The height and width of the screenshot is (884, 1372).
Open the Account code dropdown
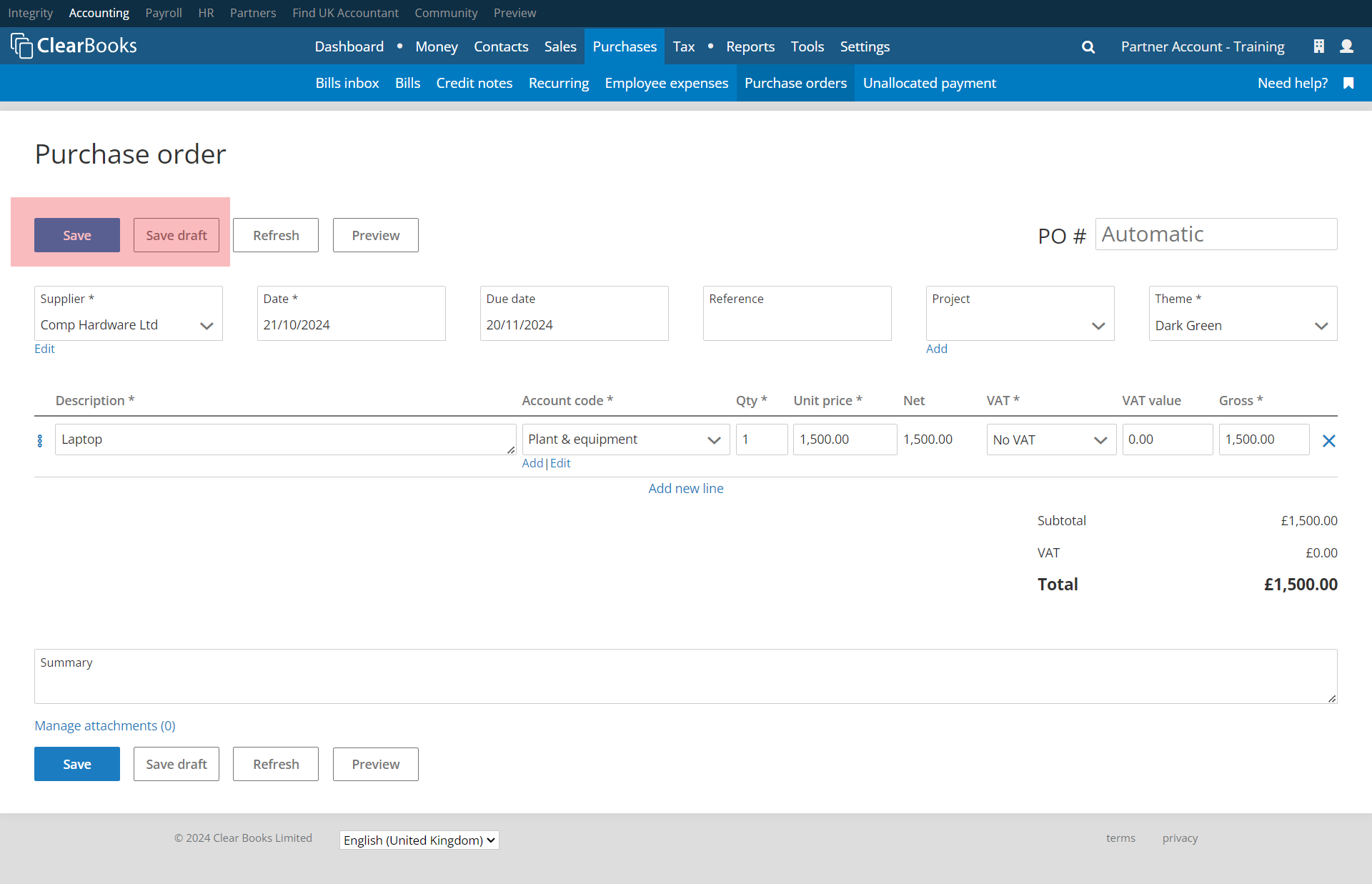click(x=713, y=440)
